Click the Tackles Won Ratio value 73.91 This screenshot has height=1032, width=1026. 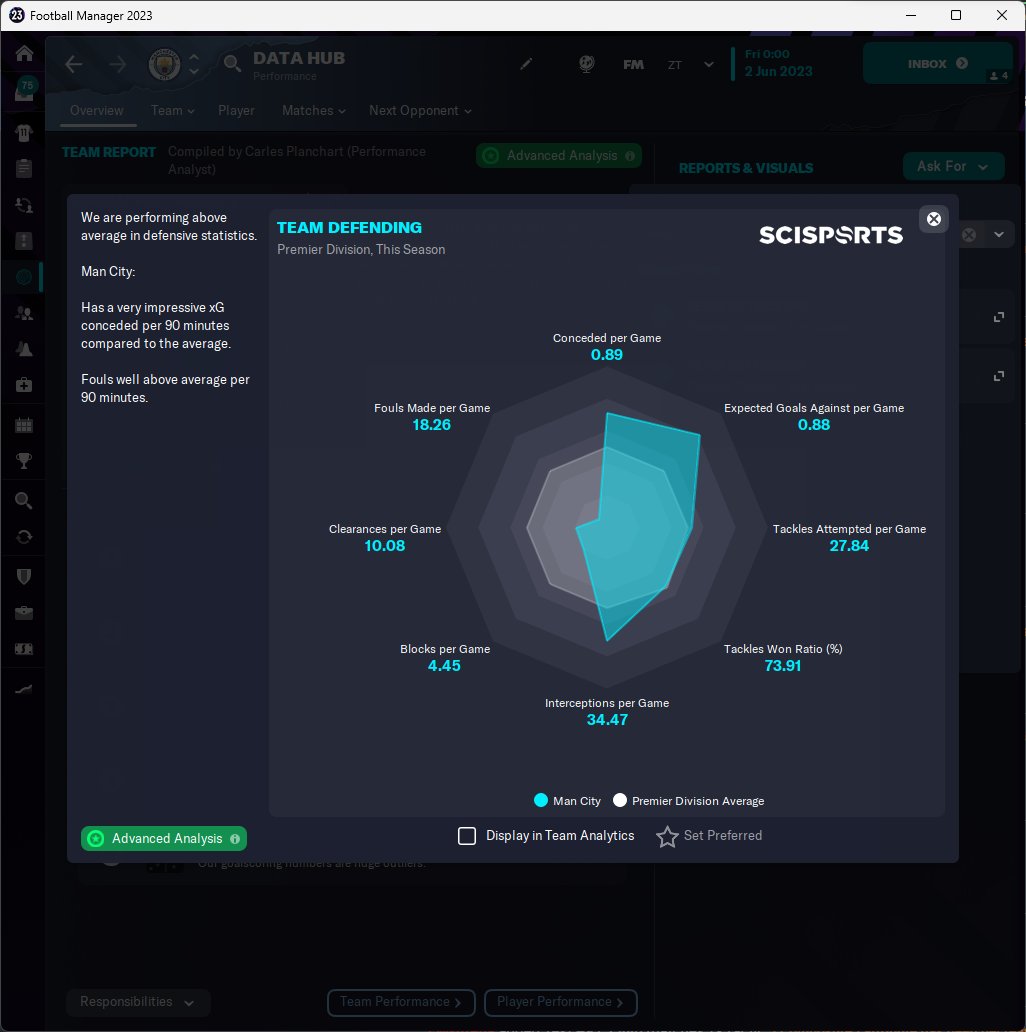click(x=782, y=666)
